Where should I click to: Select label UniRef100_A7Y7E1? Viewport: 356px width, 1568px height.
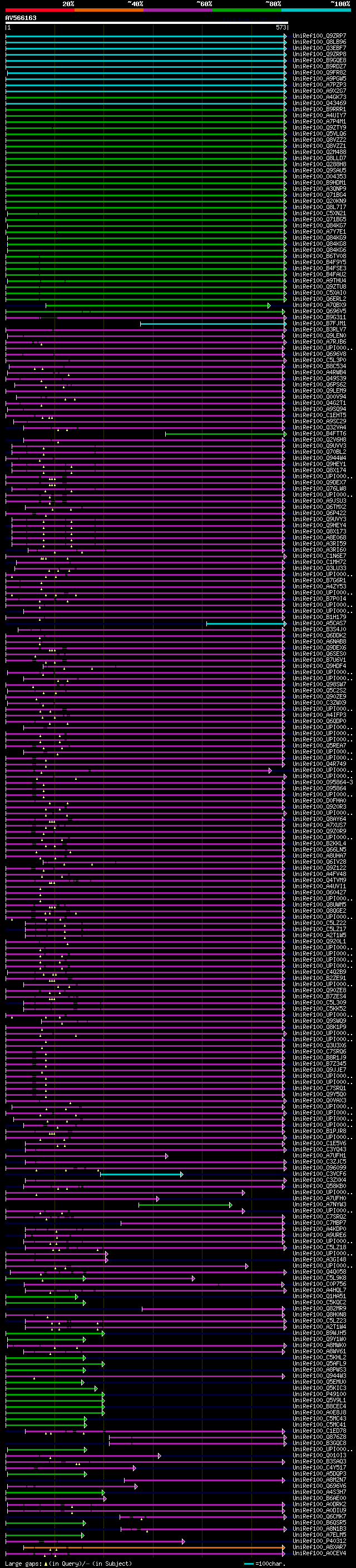[x=319, y=231]
